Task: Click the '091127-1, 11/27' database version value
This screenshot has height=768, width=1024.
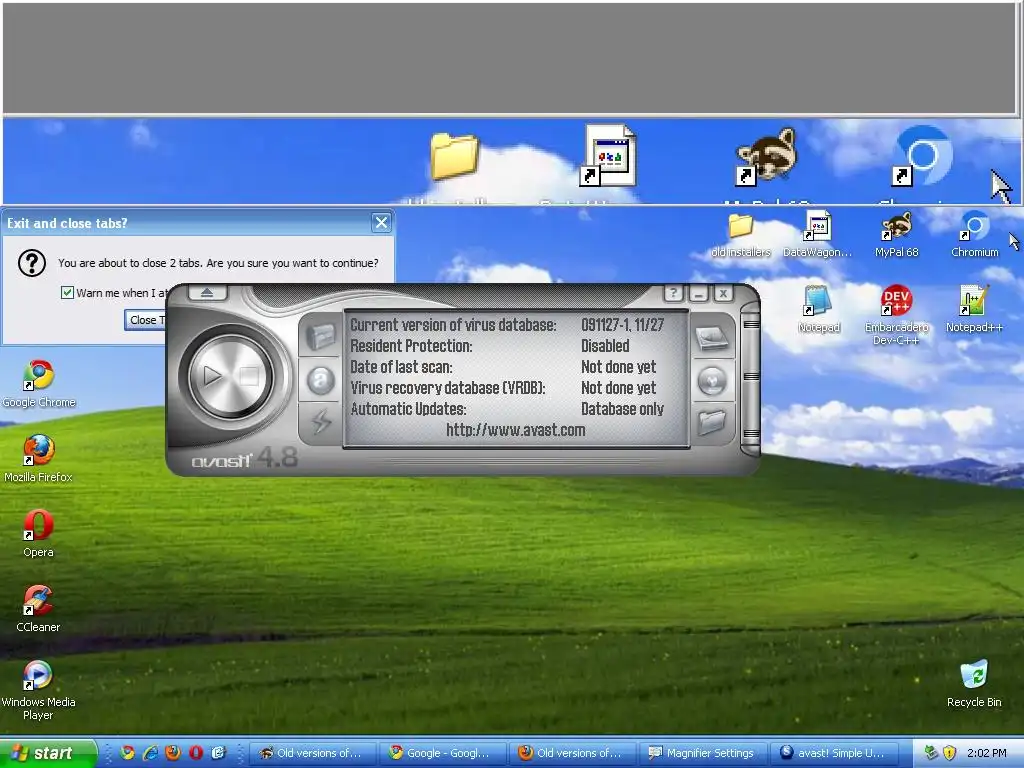Action: (x=622, y=325)
